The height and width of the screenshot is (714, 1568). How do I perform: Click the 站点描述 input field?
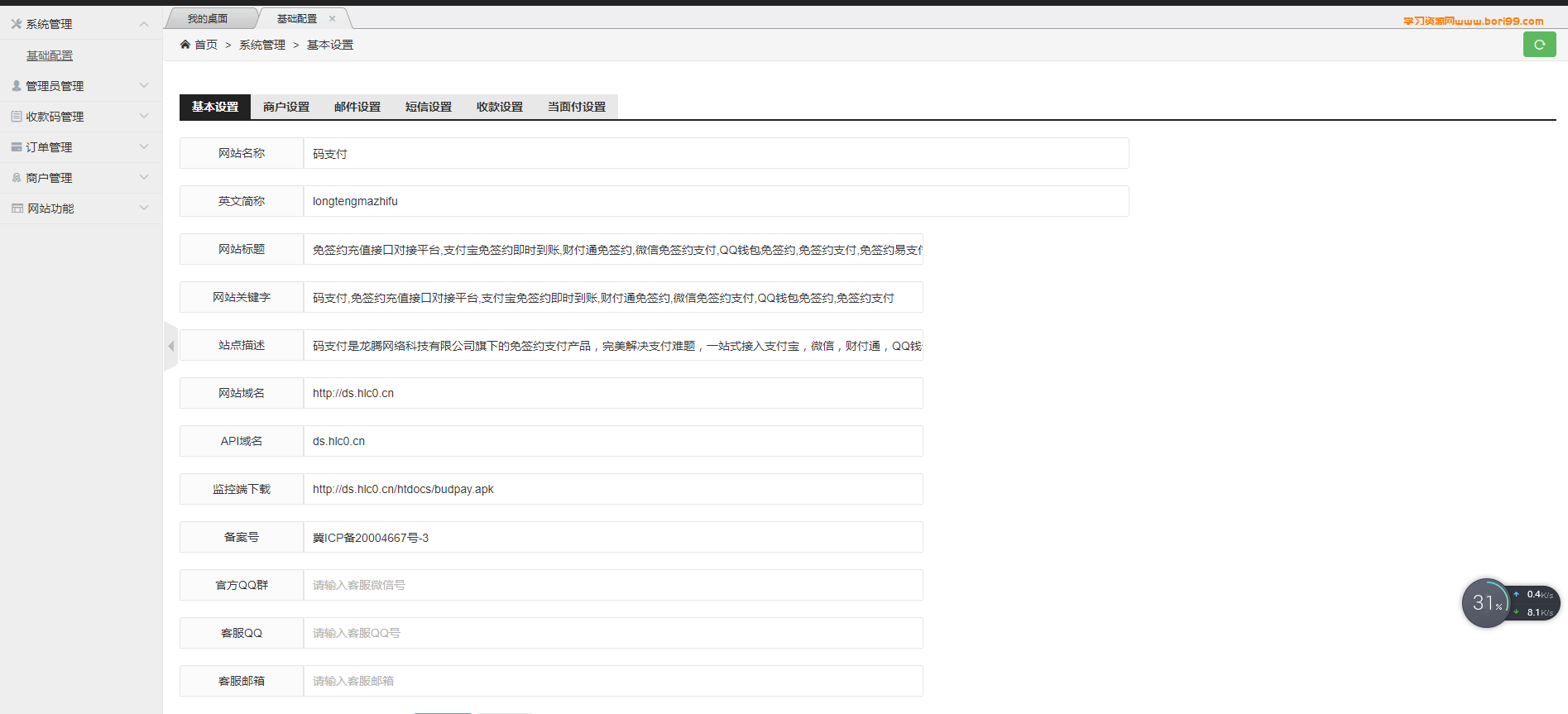[x=613, y=345]
